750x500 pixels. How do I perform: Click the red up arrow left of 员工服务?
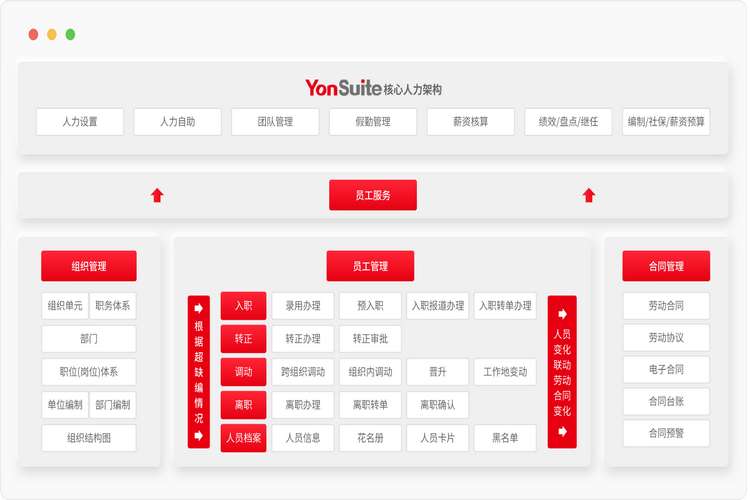coord(157,195)
